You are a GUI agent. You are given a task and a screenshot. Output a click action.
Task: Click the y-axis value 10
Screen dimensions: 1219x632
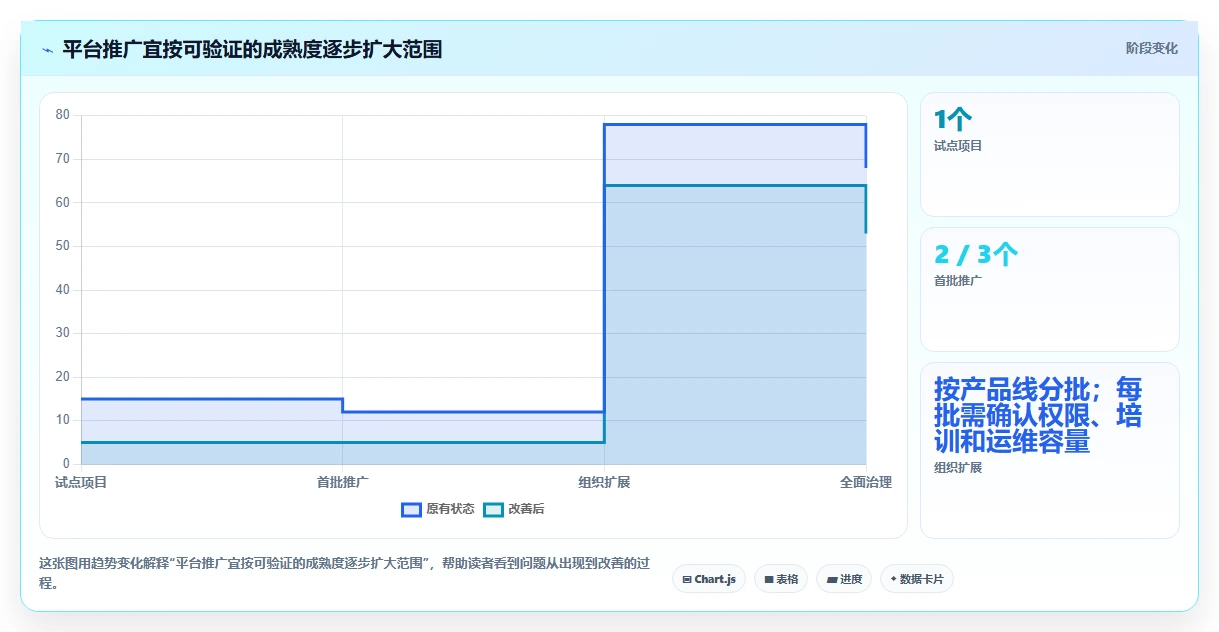click(63, 420)
